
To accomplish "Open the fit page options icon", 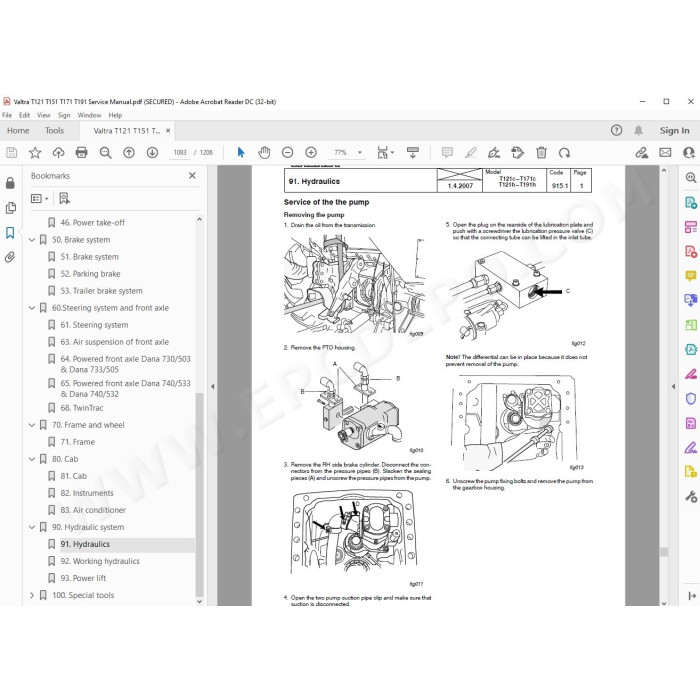I will tap(385, 153).
